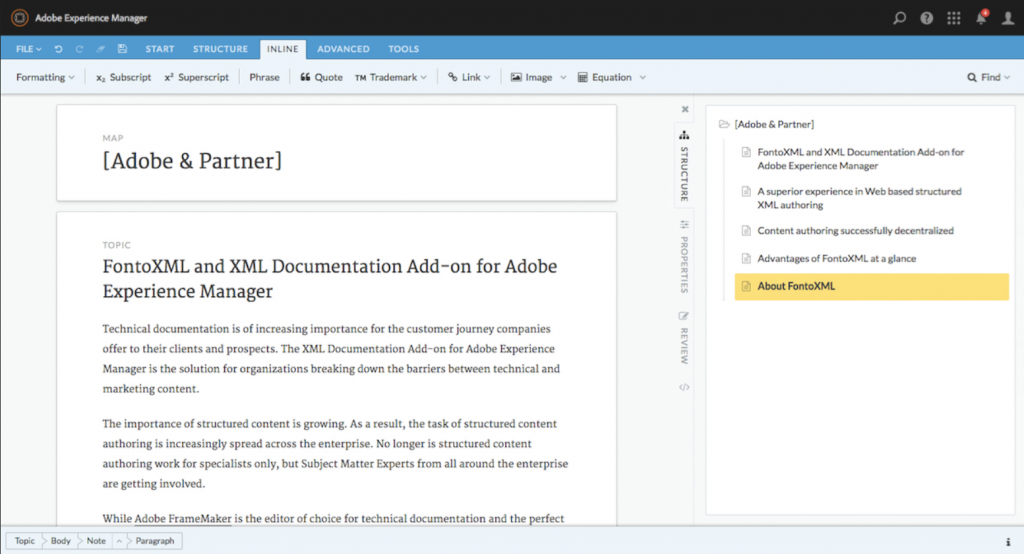
Task: Expand the Formatting dropdown
Action: pos(45,77)
